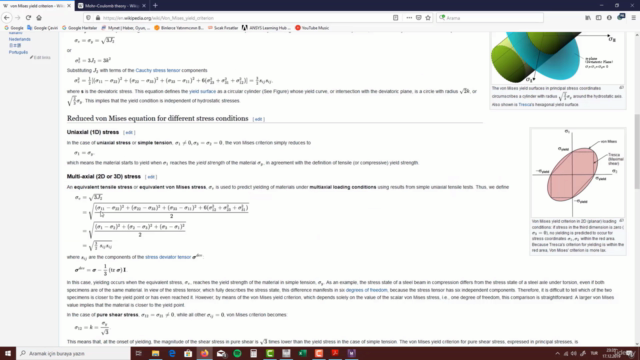Open a new browser tab
The width and height of the screenshot is (640, 360).
tap(155, 6)
